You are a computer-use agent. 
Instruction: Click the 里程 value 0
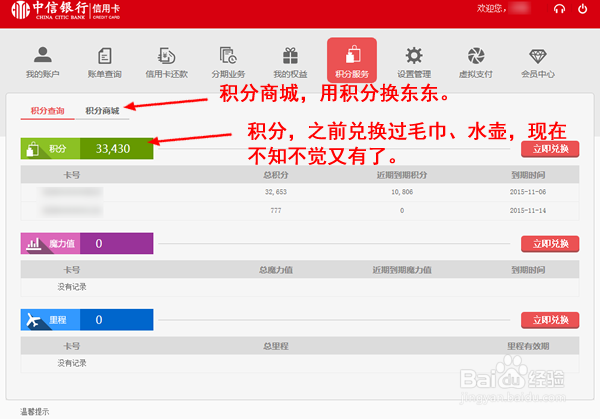[x=99, y=320]
